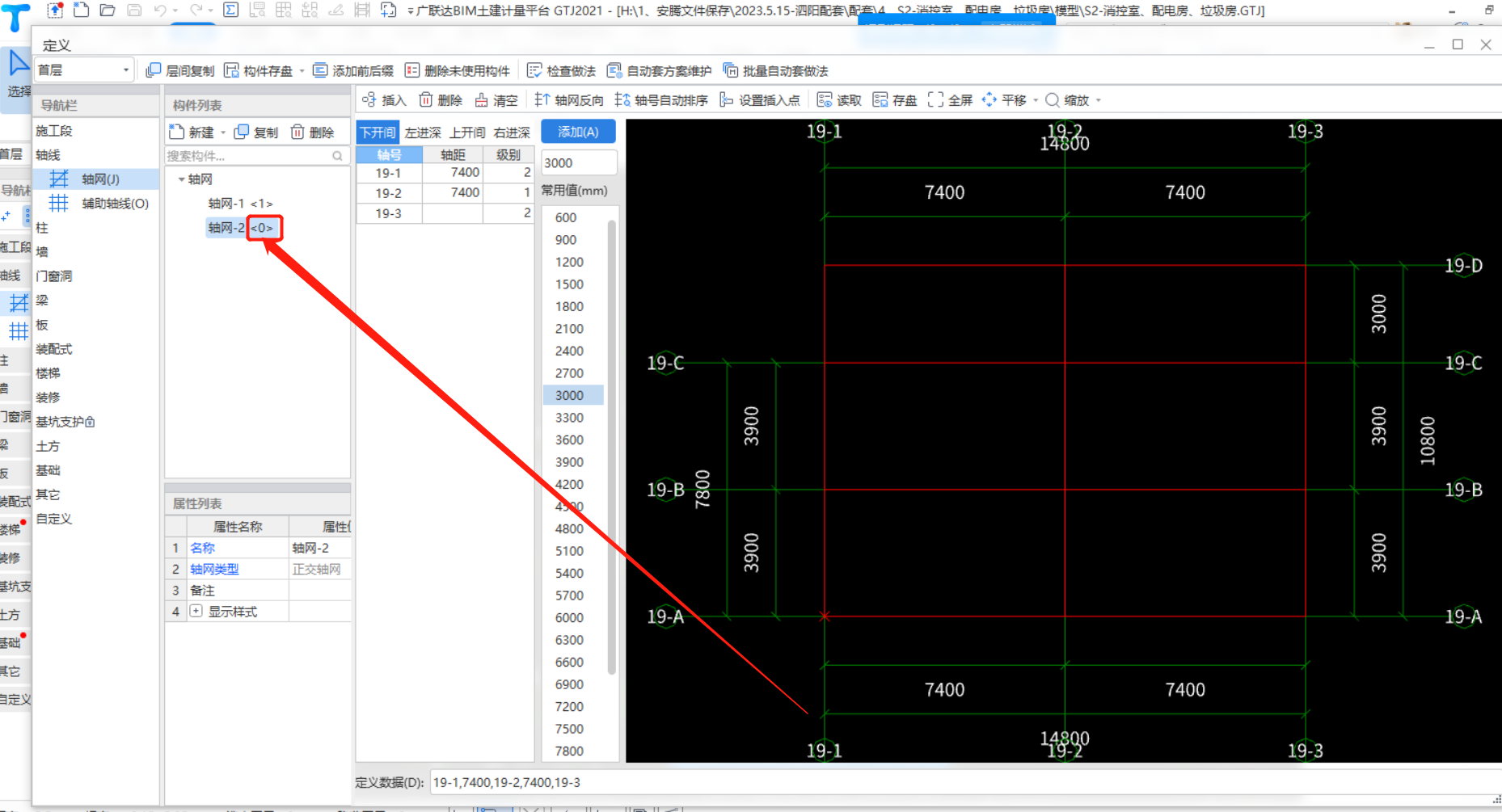Click the 轴网类型 property name
The image size is (1502, 812).
click(x=214, y=569)
